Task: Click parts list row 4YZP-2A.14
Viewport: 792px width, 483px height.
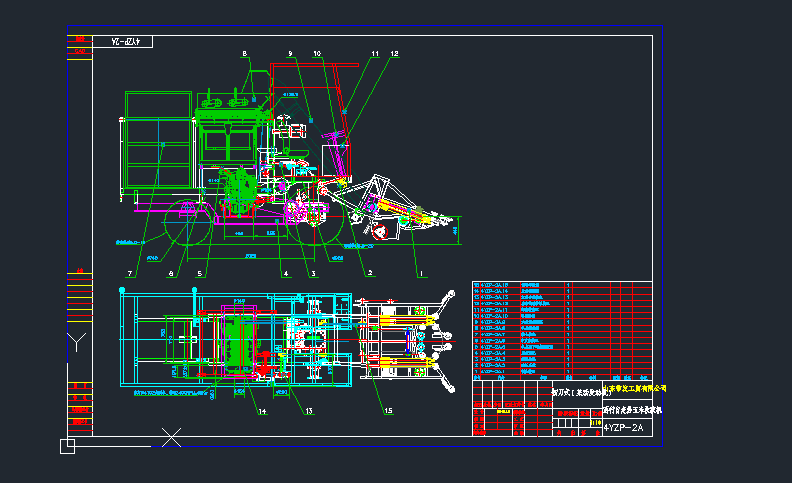Action: coord(562,291)
